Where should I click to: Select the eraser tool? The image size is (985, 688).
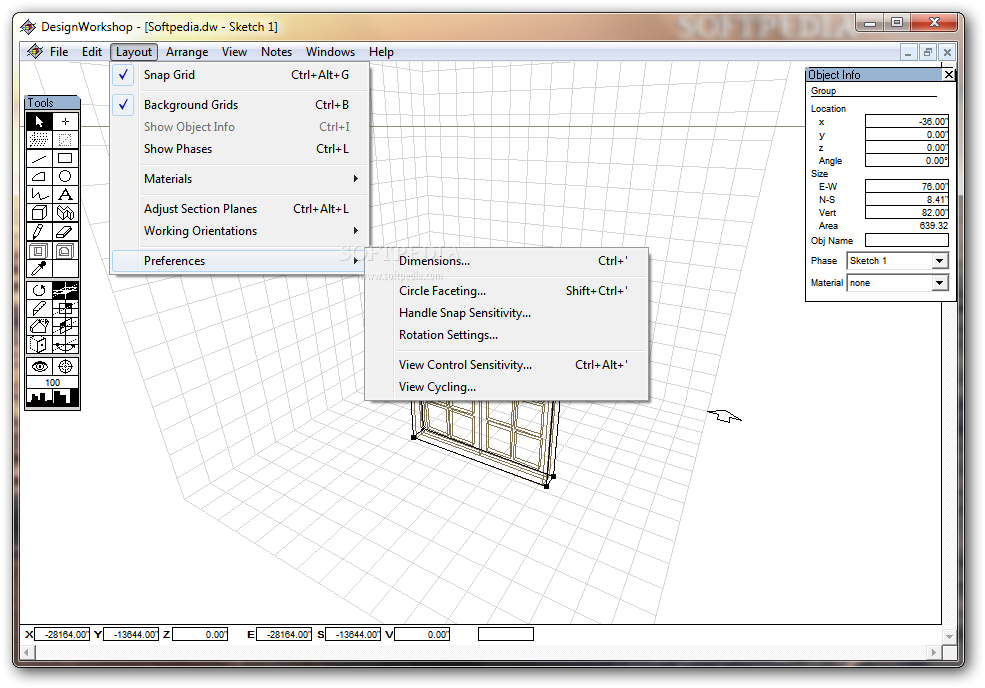coord(65,232)
